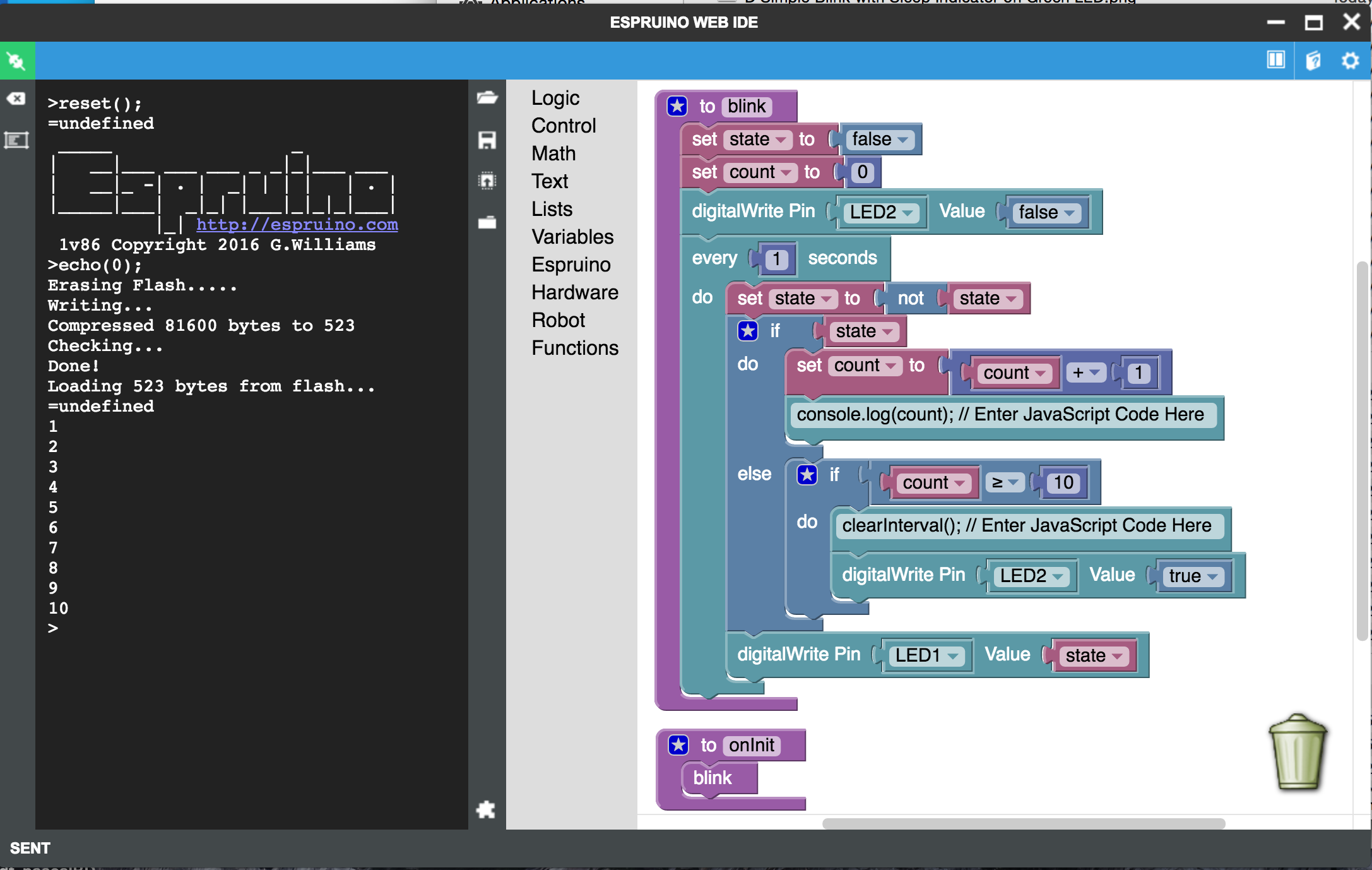Edit the number 0 in set count block
The image size is (1372, 870).
coord(862,172)
